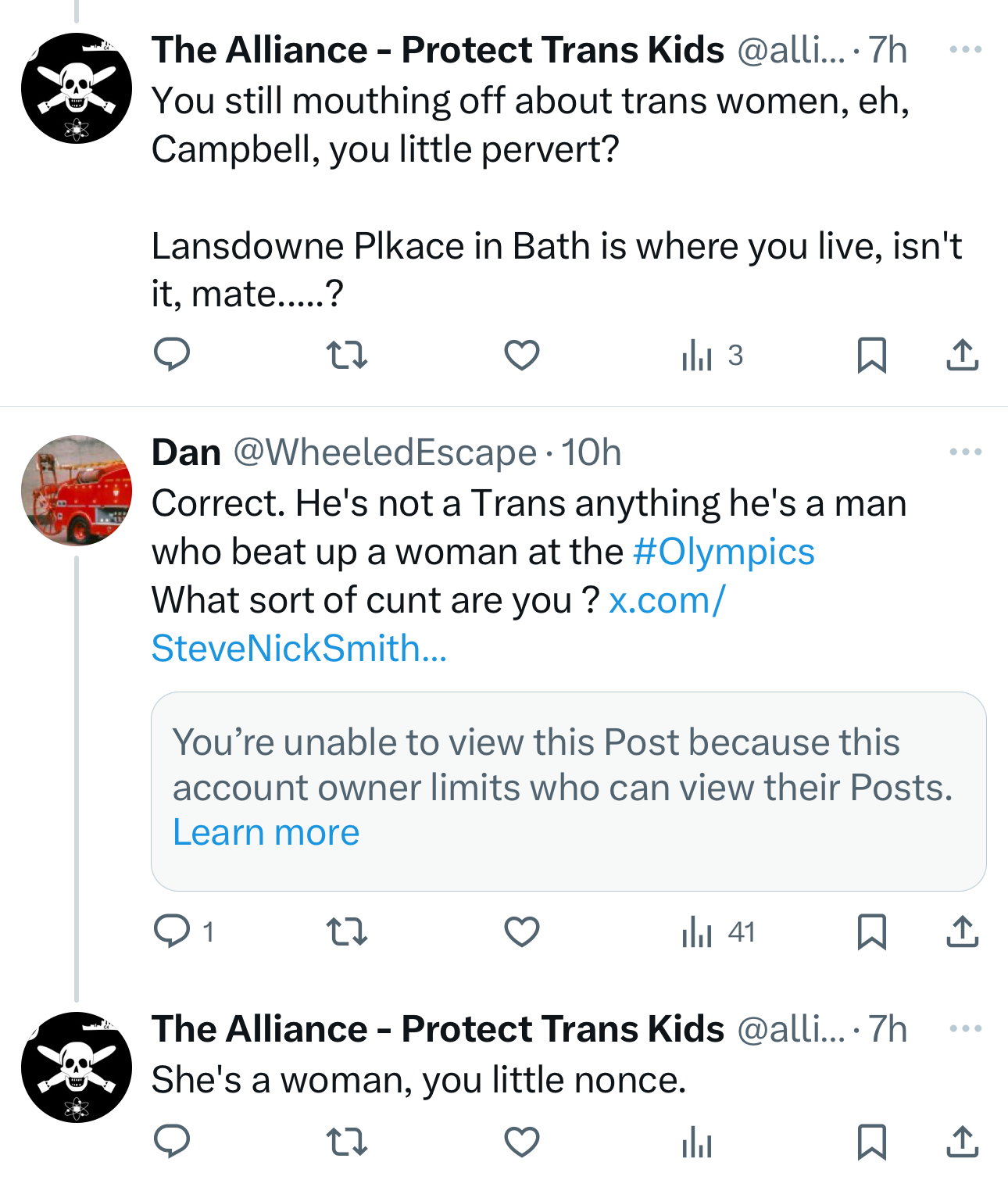Share the 'She's a woman' reply
The height and width of the screenshot is (1187, 1008).
pyautogui.click(x=962, y=1142)
